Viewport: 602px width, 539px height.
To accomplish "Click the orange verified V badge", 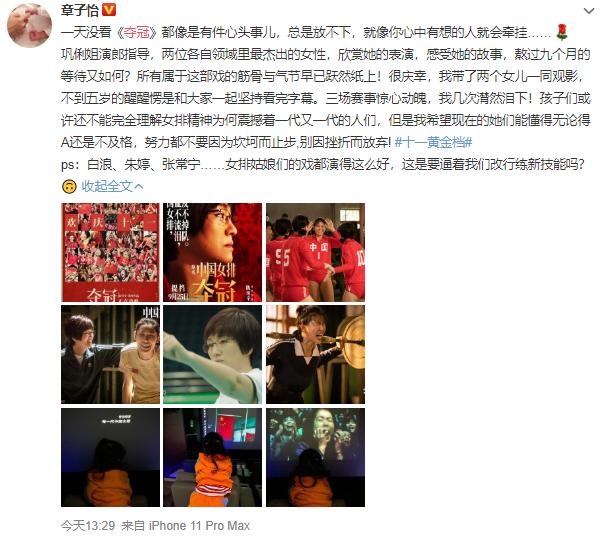I will click(109, 10).
